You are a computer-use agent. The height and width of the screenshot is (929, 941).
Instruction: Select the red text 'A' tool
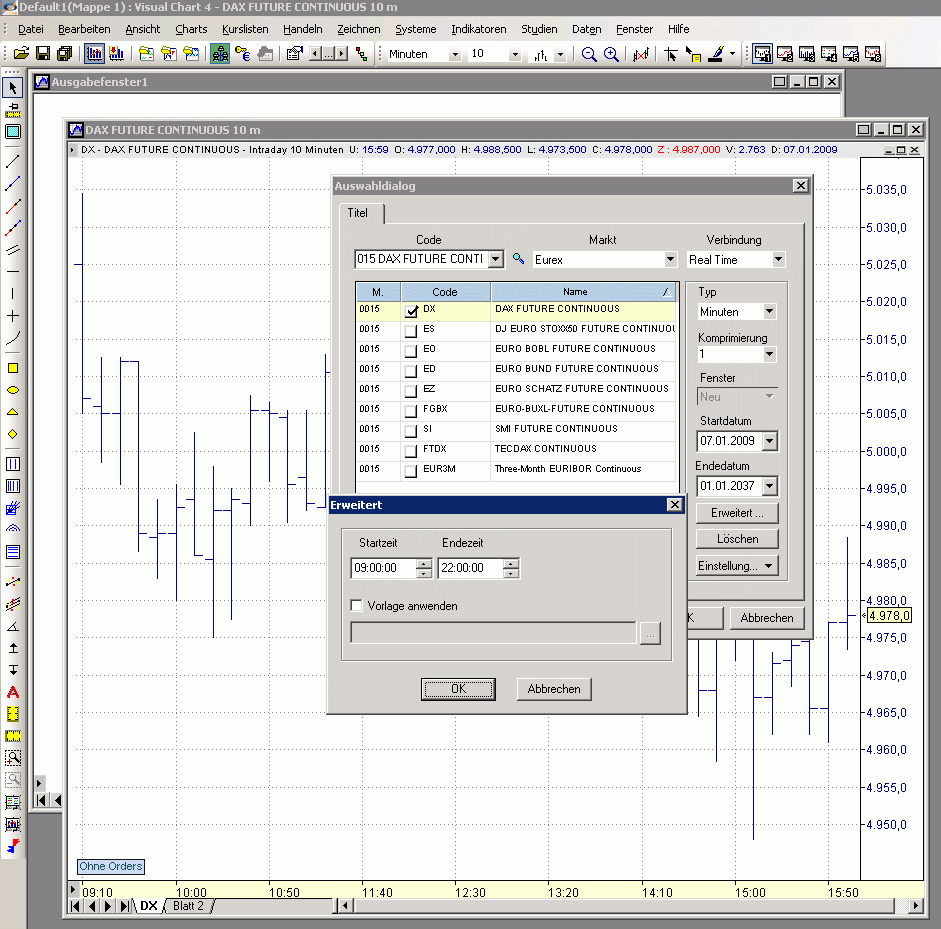tap(13, 692)
